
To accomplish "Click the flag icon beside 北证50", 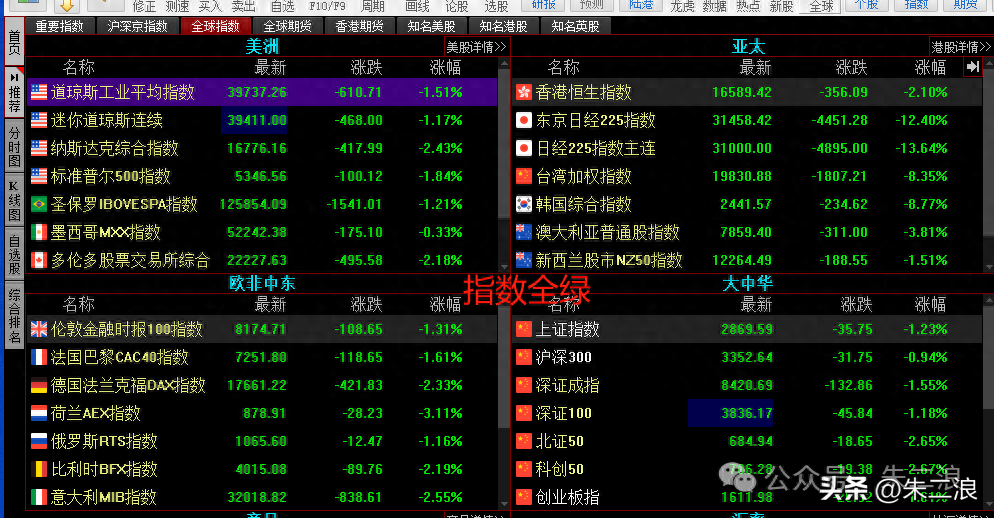I will tap(524, 441).
